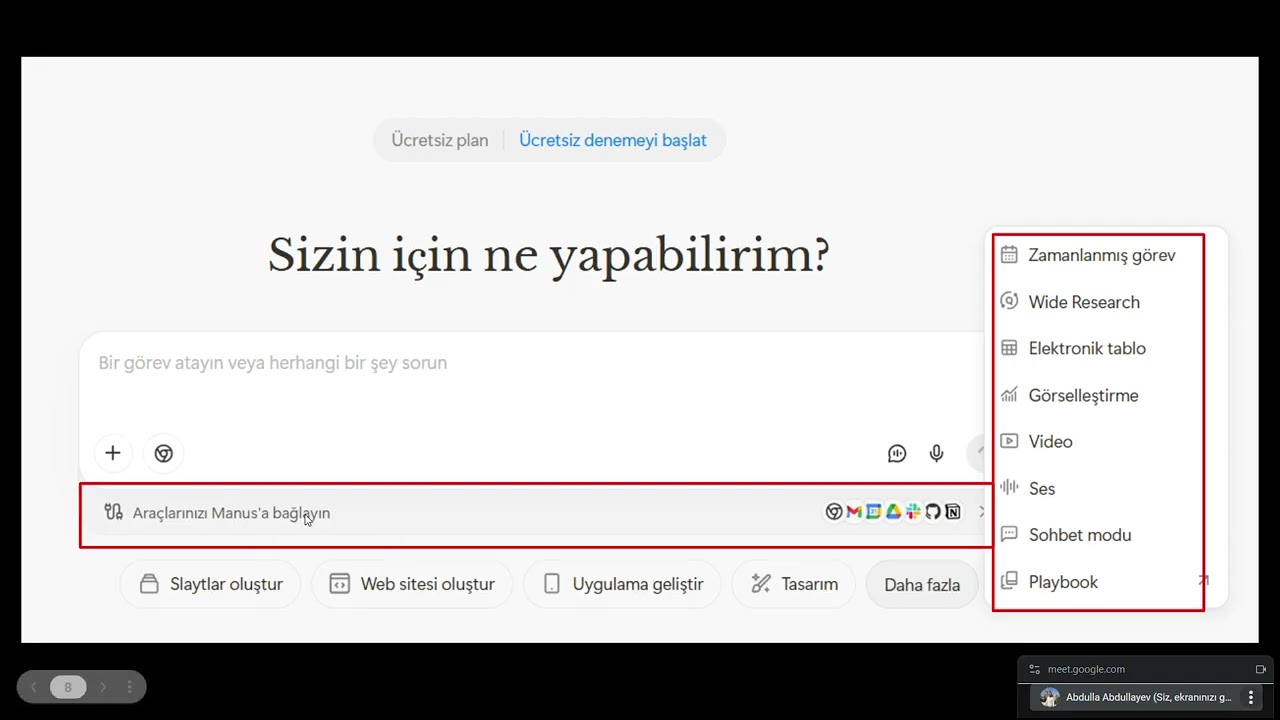Click the Web sitesi oluştur button
1280x720 pixels.
coord(412,584)
